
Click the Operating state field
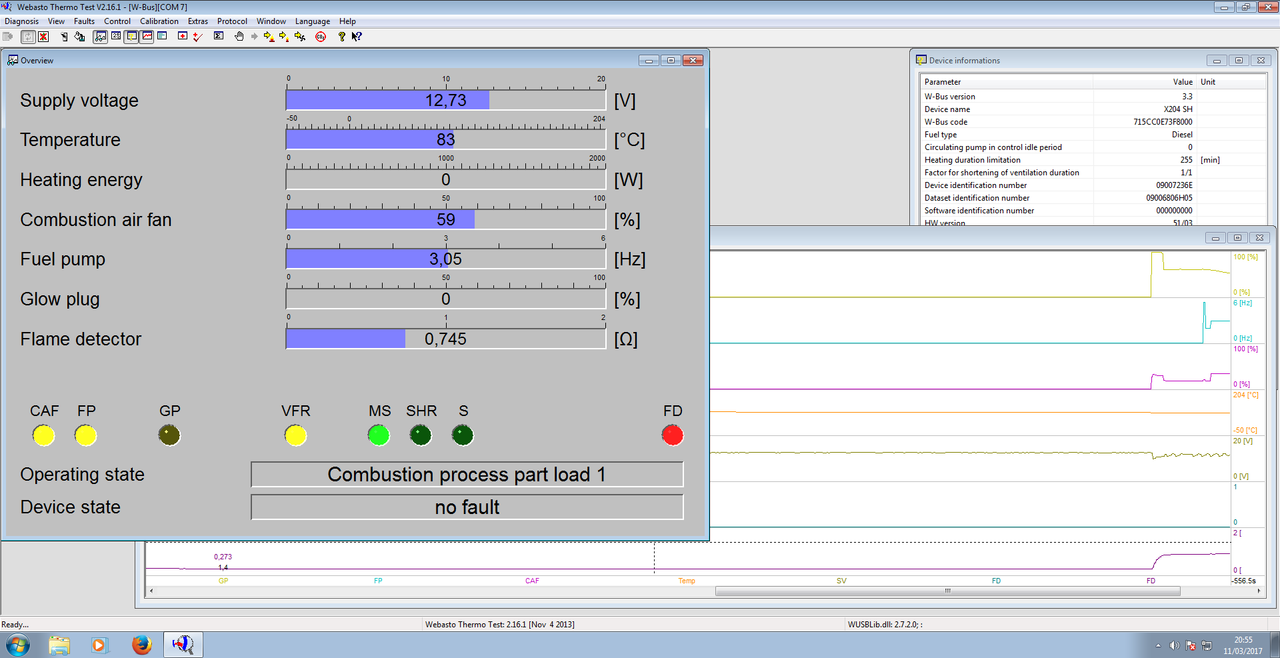(467, 474)
